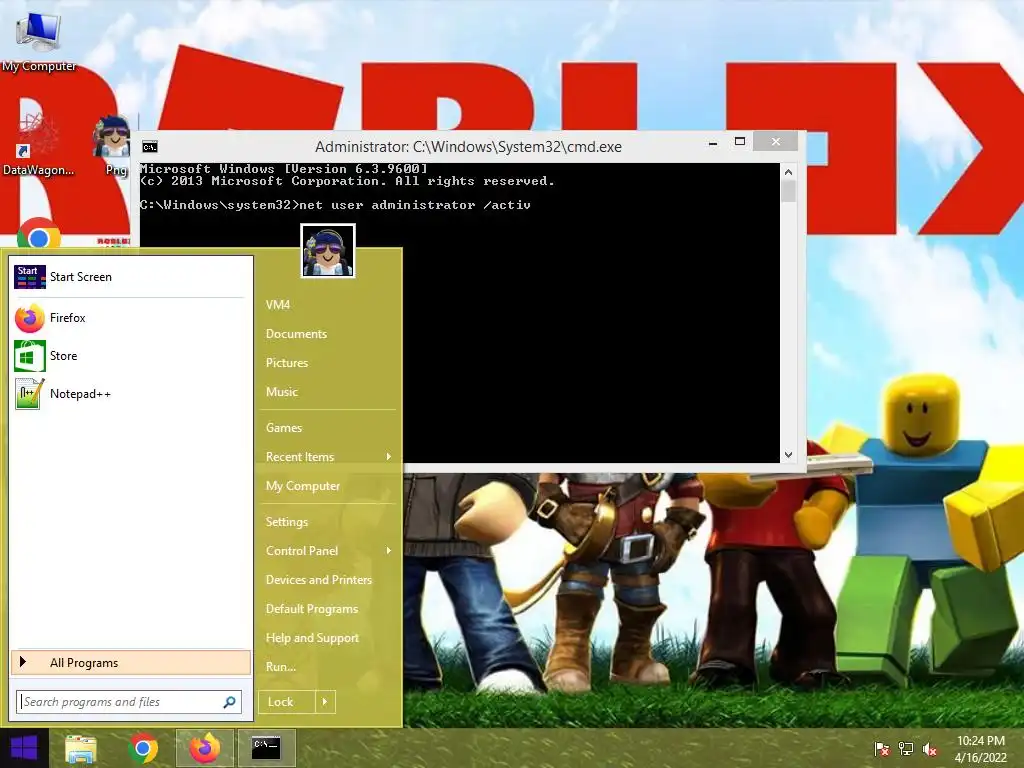Launch Notepad++ from the Start menu
The width and height of the screenshot is (1024, 768).
[129, 394]
